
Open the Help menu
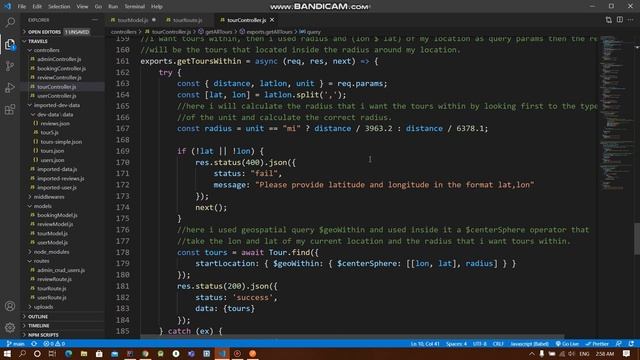click(x=157, y=7)
